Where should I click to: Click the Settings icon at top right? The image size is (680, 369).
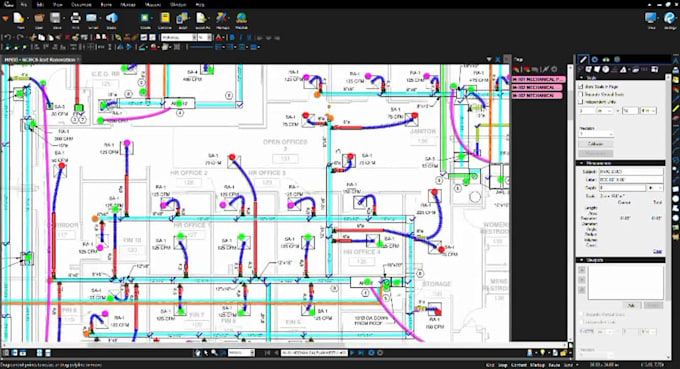point(670,18)
